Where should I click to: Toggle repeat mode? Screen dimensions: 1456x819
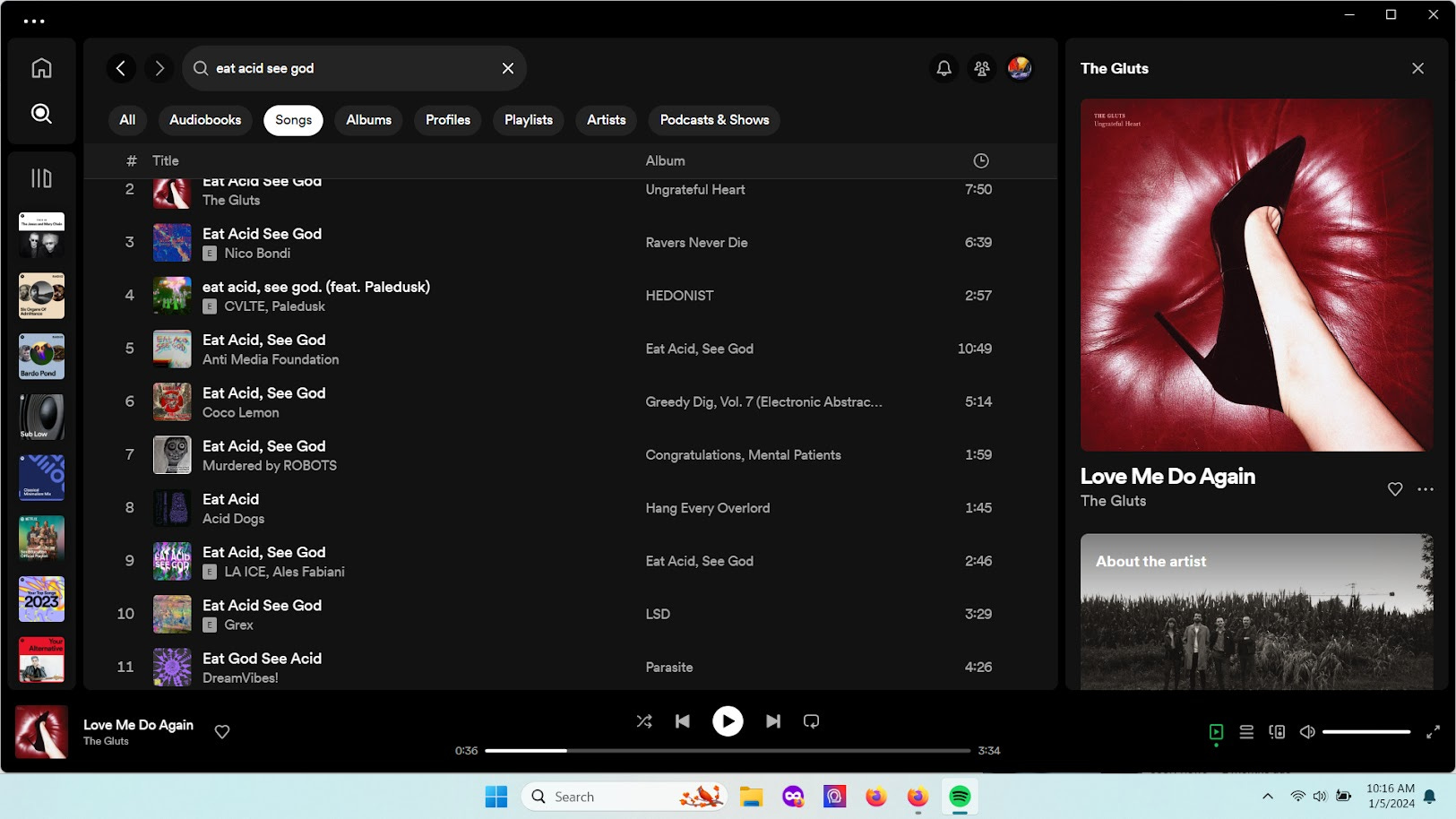812,721
